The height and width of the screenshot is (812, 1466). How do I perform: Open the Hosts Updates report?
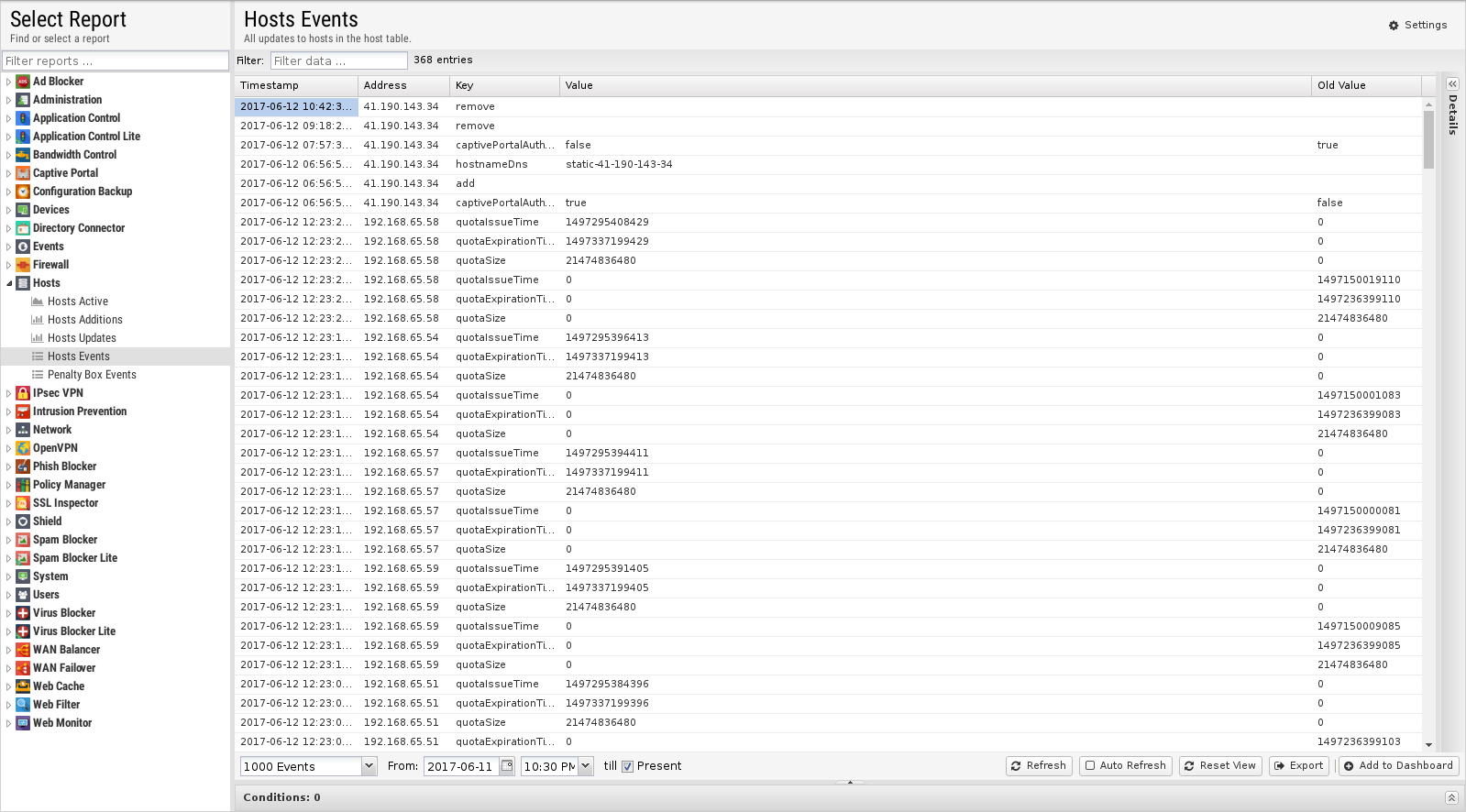[82, 338]
